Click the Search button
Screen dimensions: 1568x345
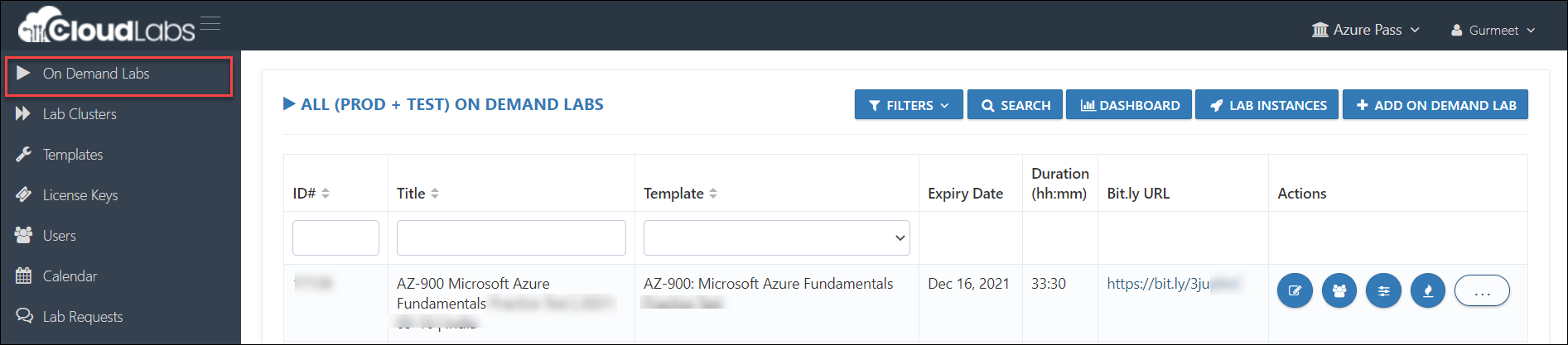(x=1015, y=105)
